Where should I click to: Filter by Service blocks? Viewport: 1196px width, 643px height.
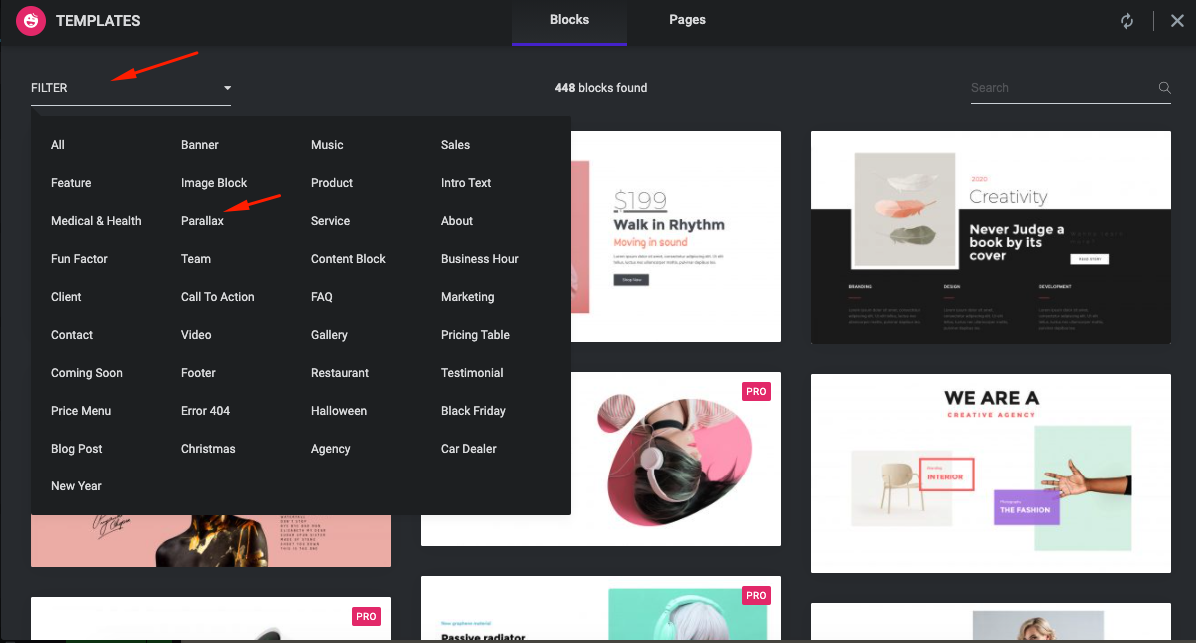click(x=330, y=221)
